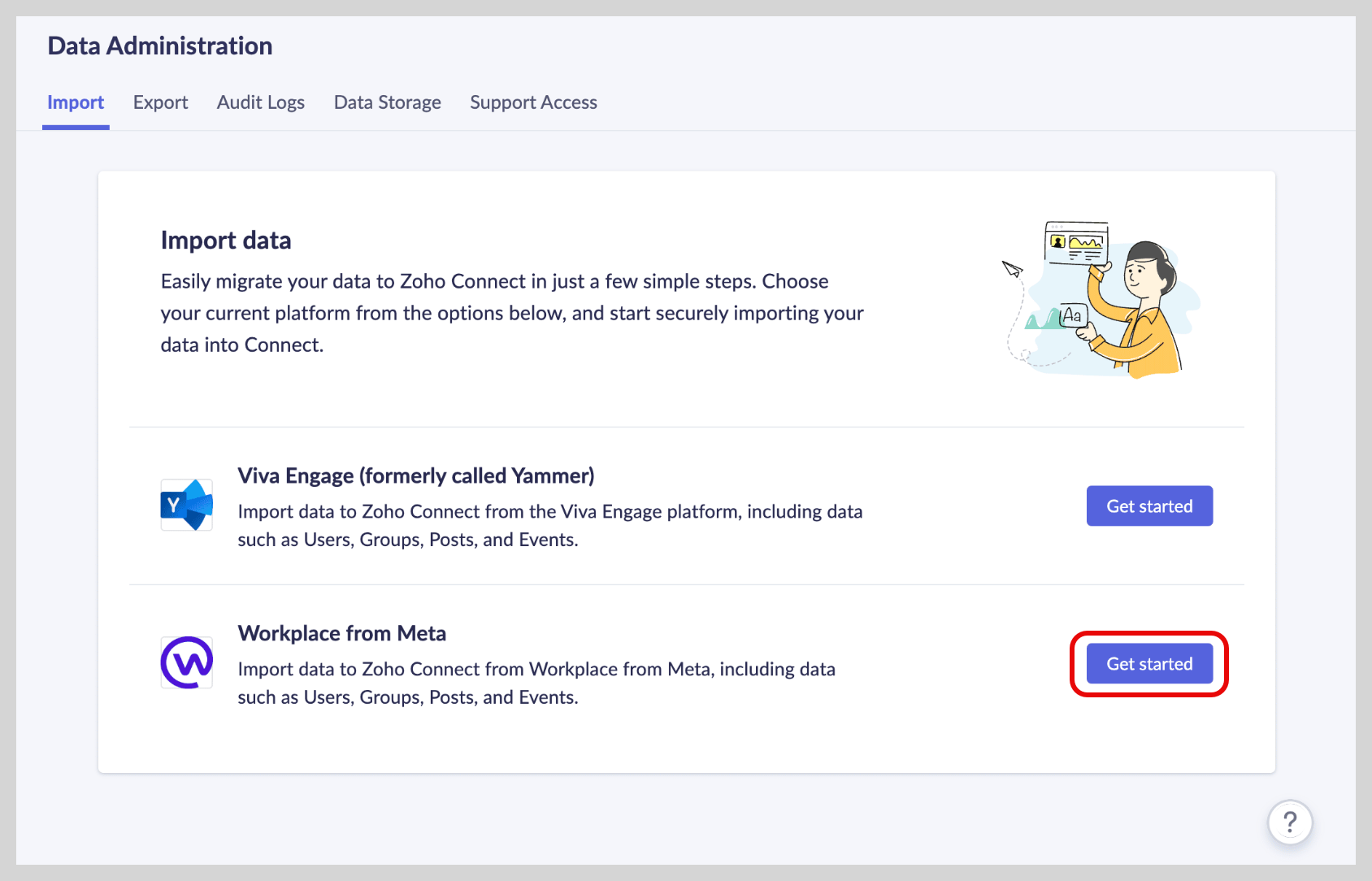
Task: Click the paper plane in the illustration
Action: [1012, 268]
